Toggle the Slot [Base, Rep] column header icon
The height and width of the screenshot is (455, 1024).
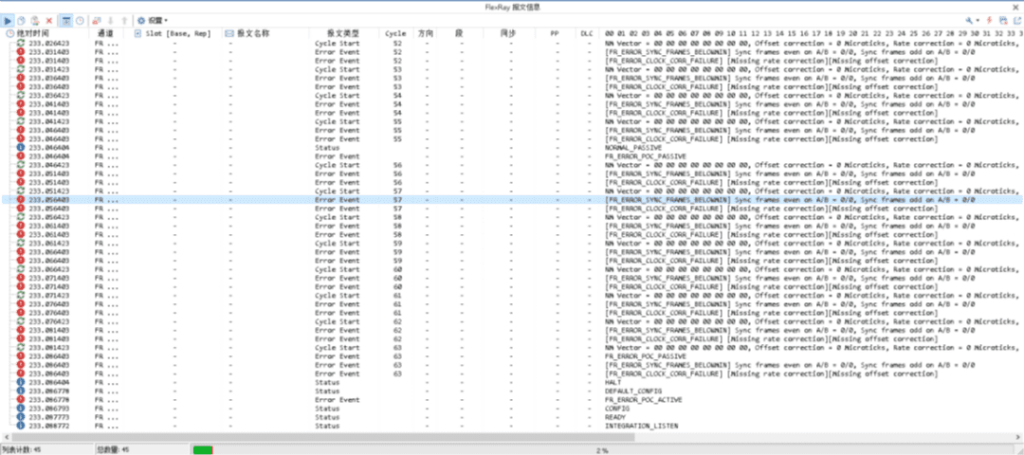point(138,33)
